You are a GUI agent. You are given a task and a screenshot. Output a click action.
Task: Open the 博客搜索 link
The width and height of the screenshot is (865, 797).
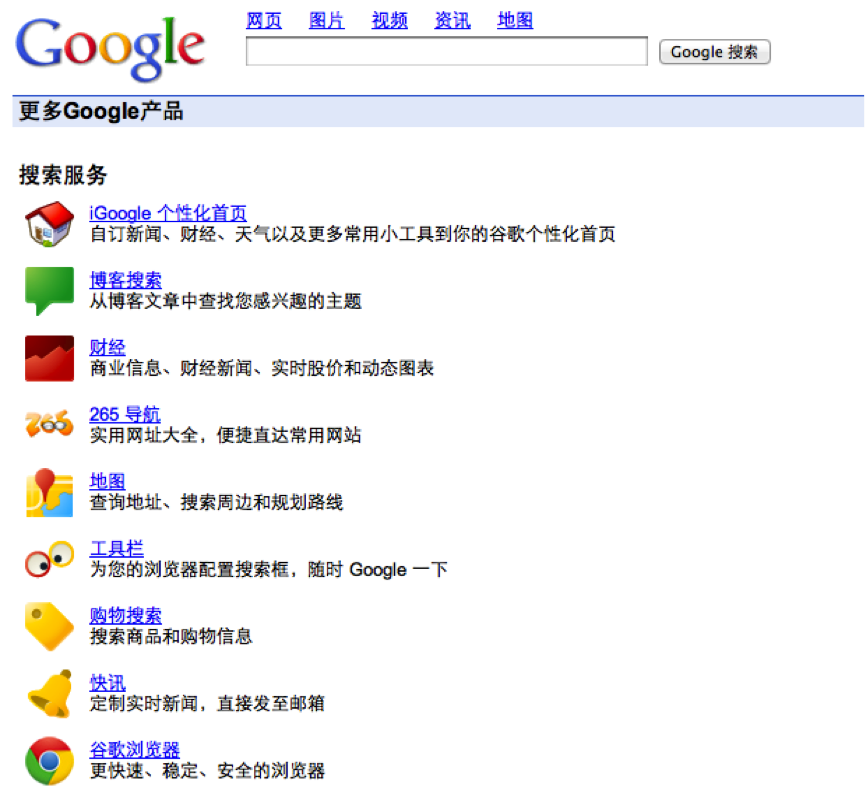(126, 280)
